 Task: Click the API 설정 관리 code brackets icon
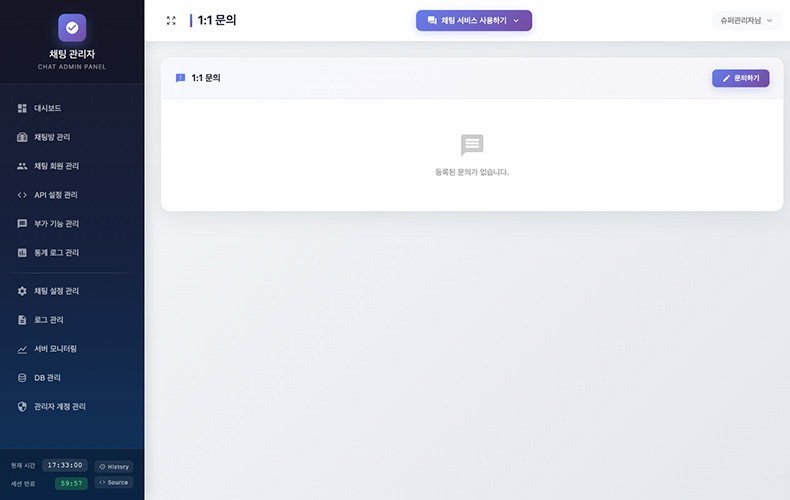(x=22, y=195)
